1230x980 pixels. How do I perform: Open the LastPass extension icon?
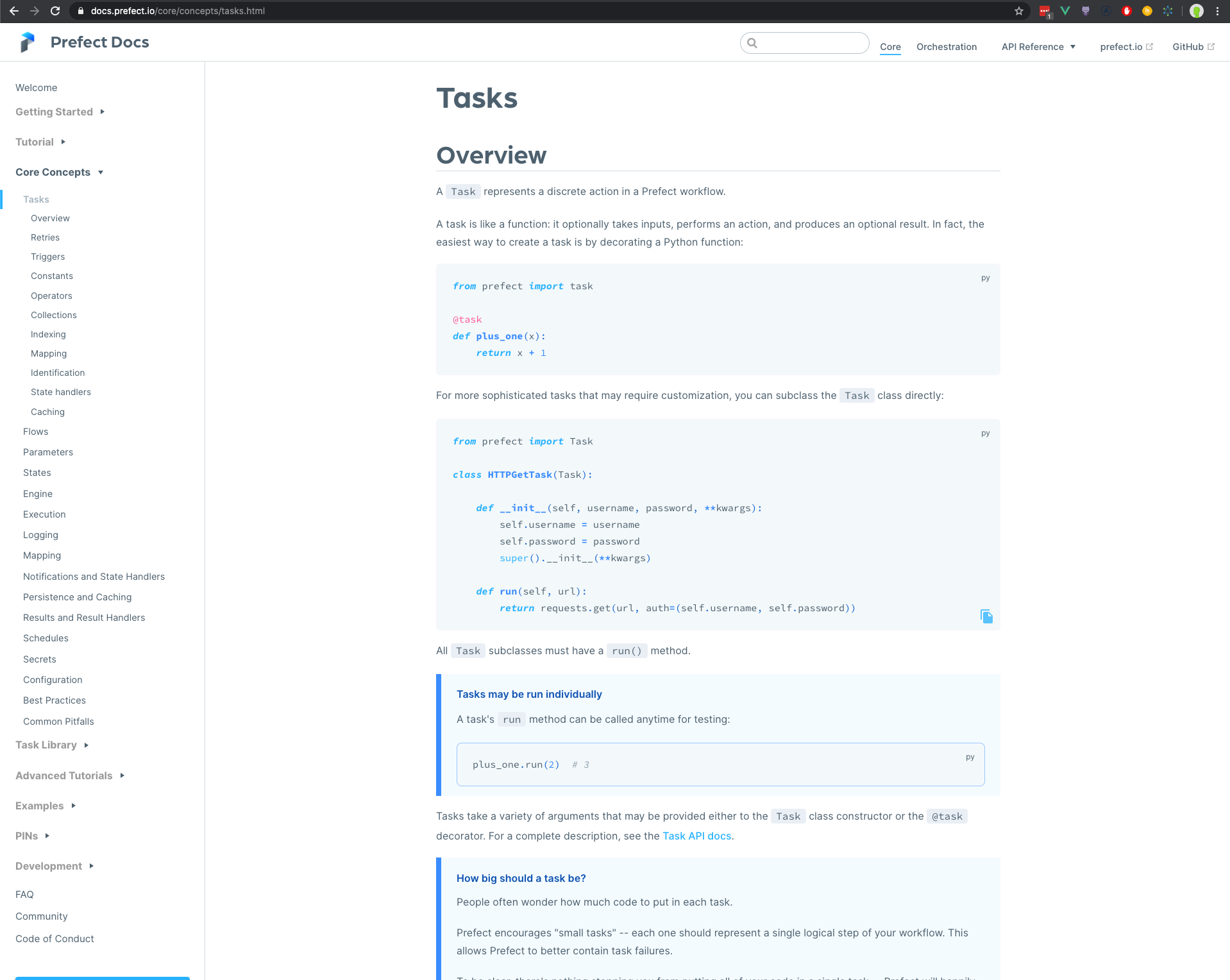(1045, 11)
